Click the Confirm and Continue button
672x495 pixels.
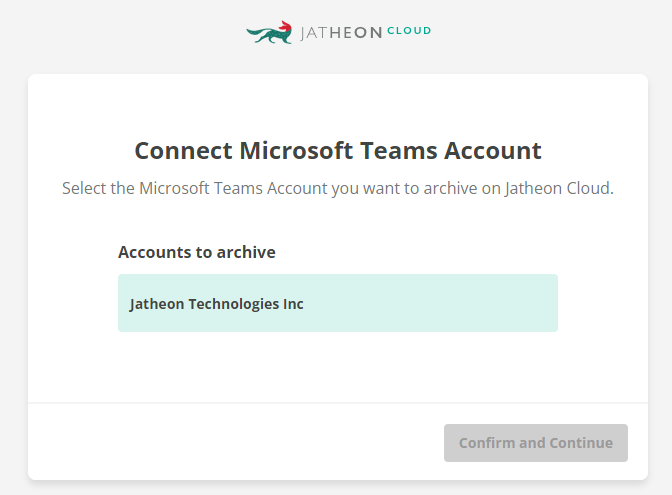click(x=536, y=443)
